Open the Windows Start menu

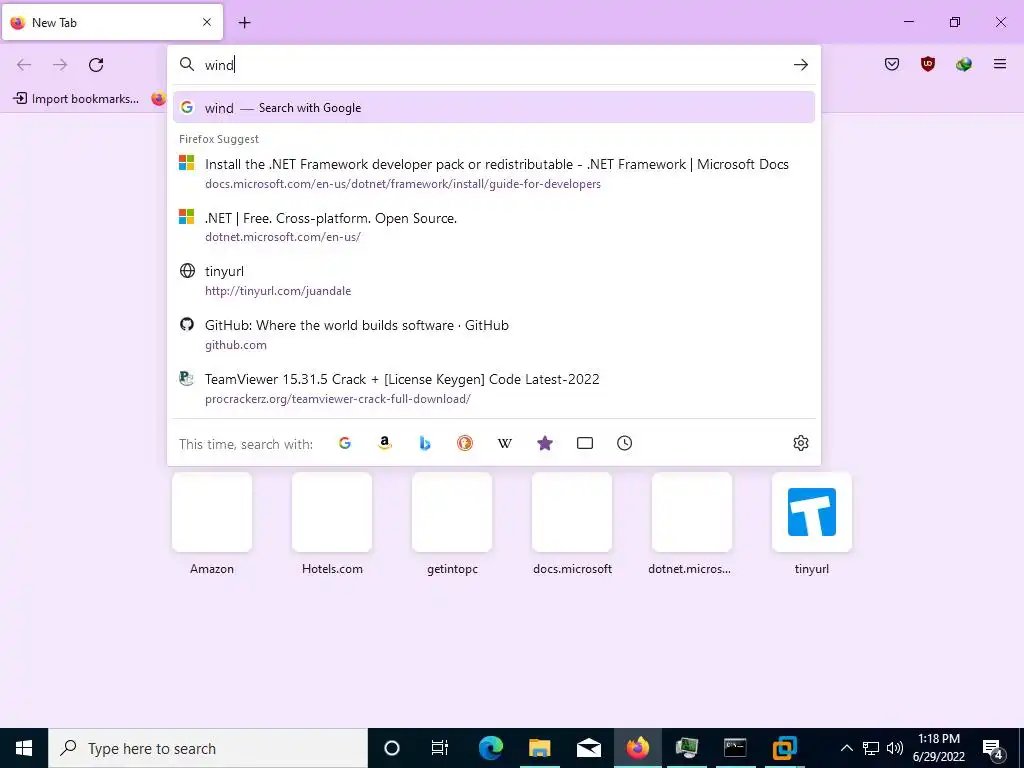tap(24, 748)
